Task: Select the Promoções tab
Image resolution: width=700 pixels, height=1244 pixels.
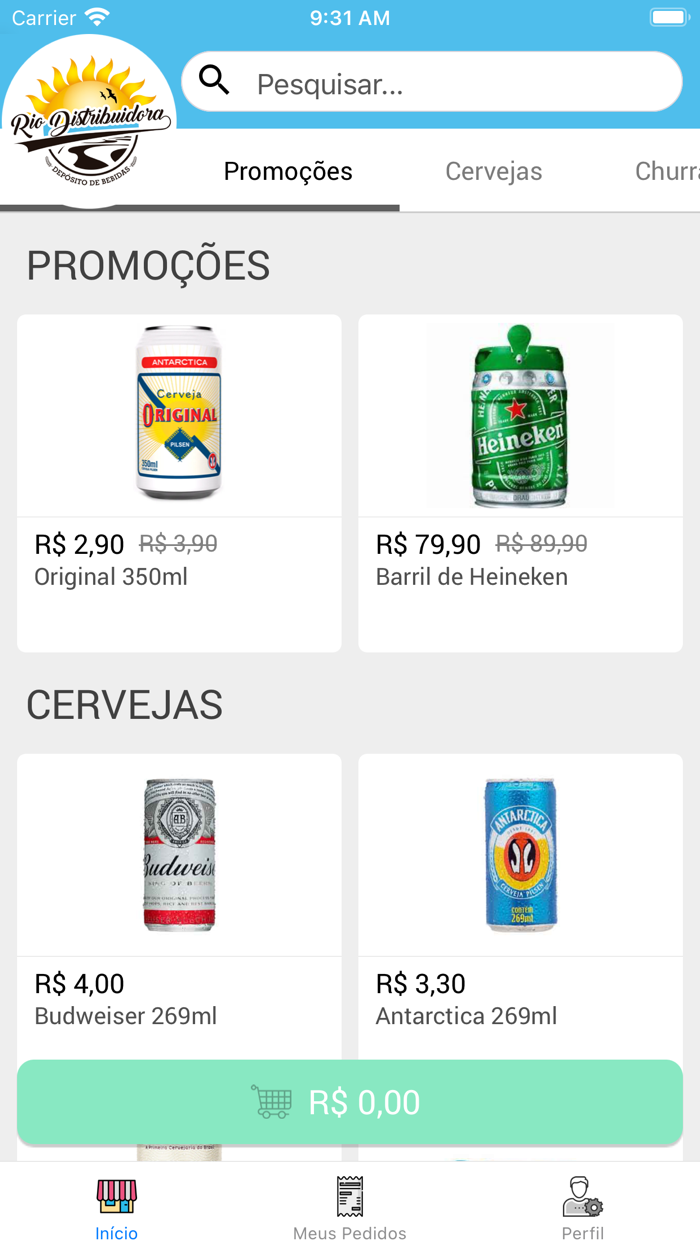Action: [x=288, y=171]
